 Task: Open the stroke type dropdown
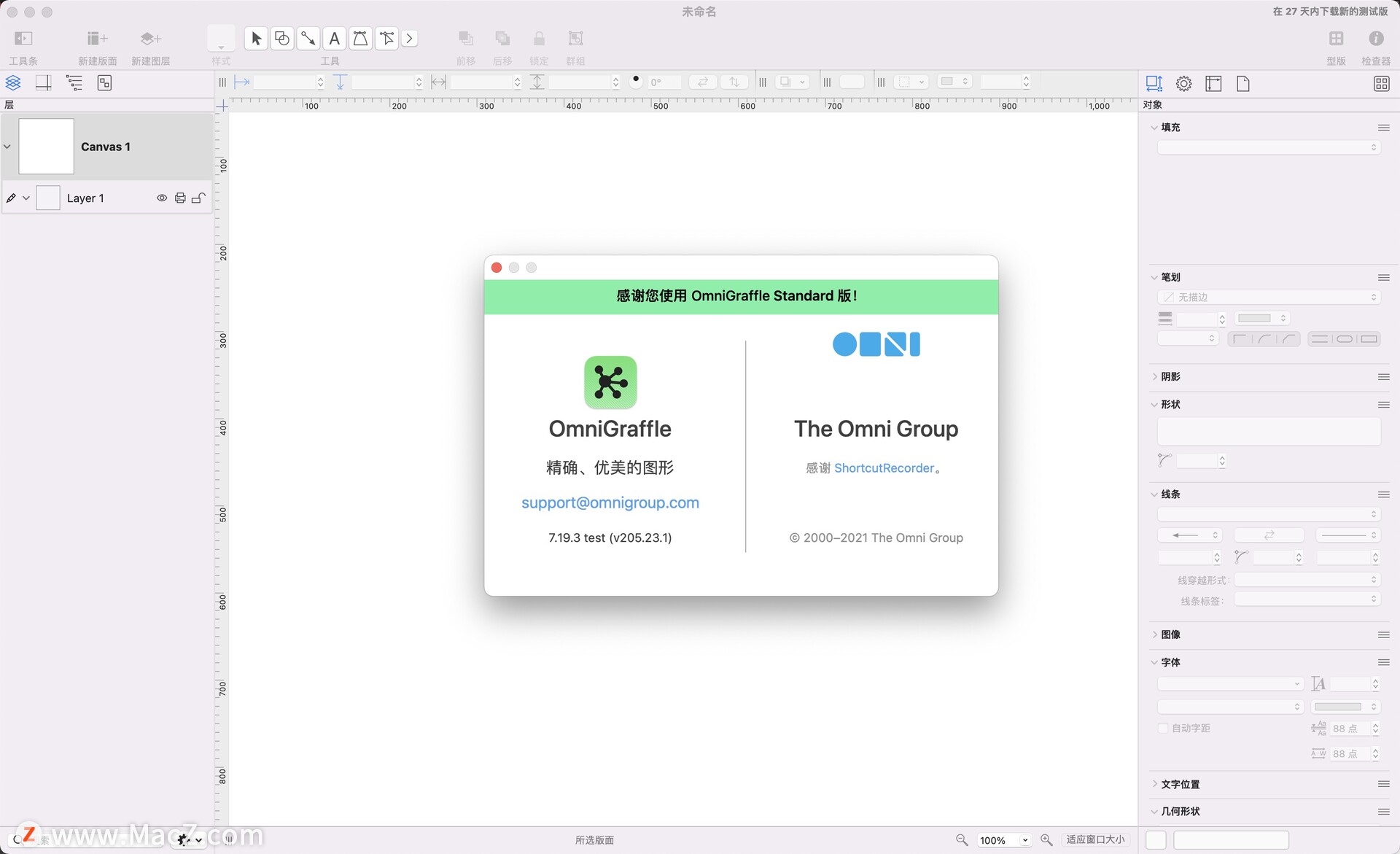point(1269,298)
